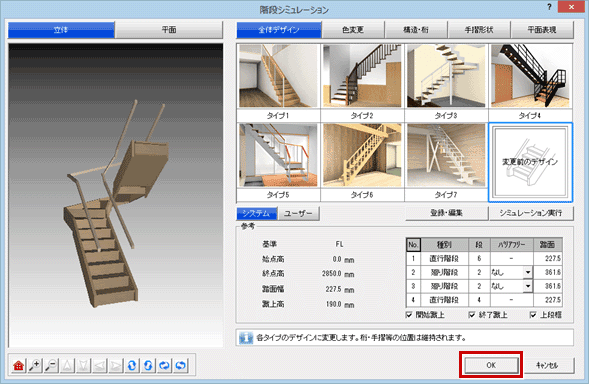Open help with the question mark icon
The image size is (589, 384).
click(x=549, y=7)
